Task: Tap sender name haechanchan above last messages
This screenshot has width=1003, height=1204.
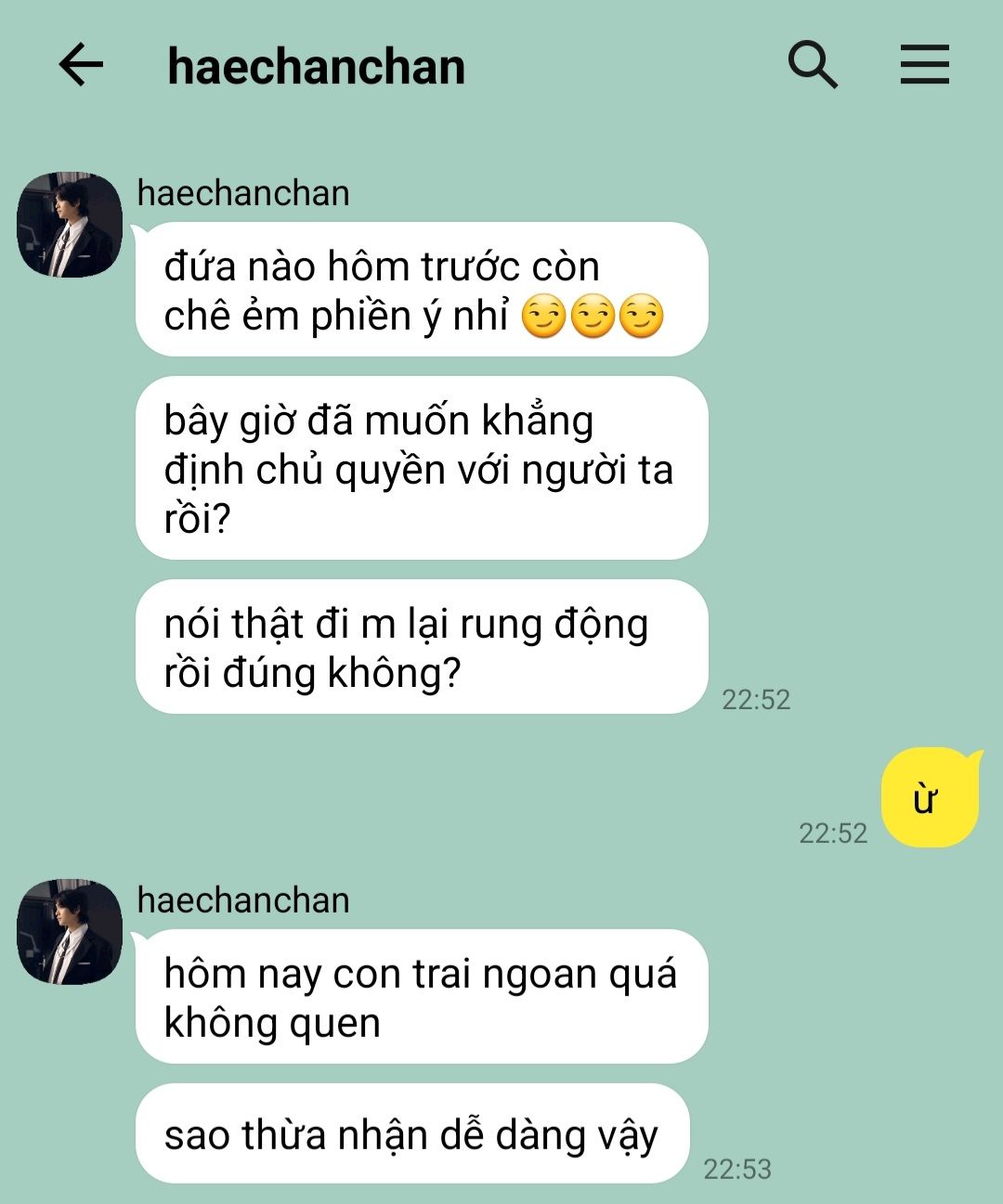Action: [x=243, y=900]
